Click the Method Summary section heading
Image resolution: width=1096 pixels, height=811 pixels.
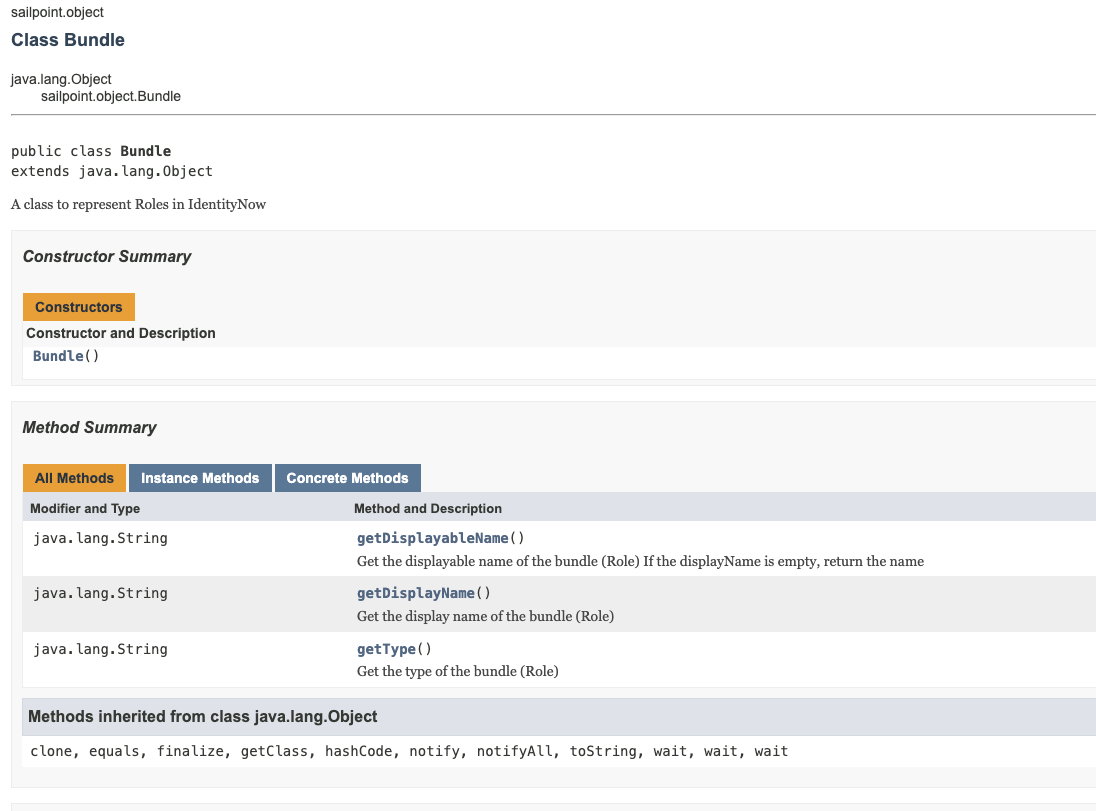click(90, 428)
